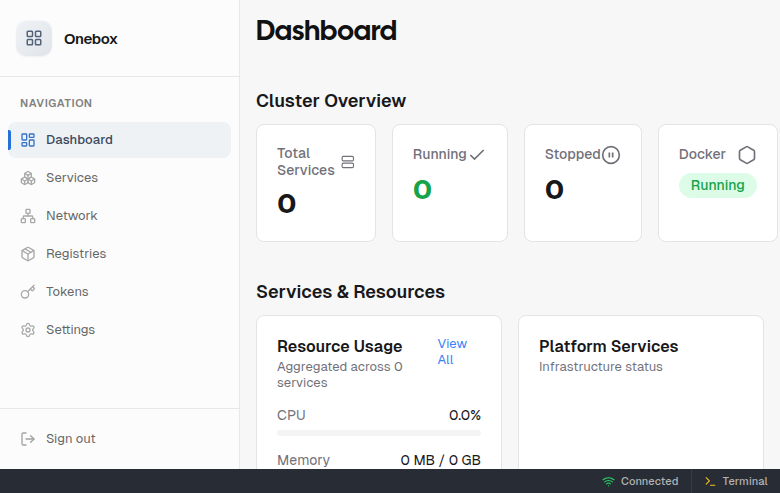Click the Settings gear icon

[x=28, y=330]
